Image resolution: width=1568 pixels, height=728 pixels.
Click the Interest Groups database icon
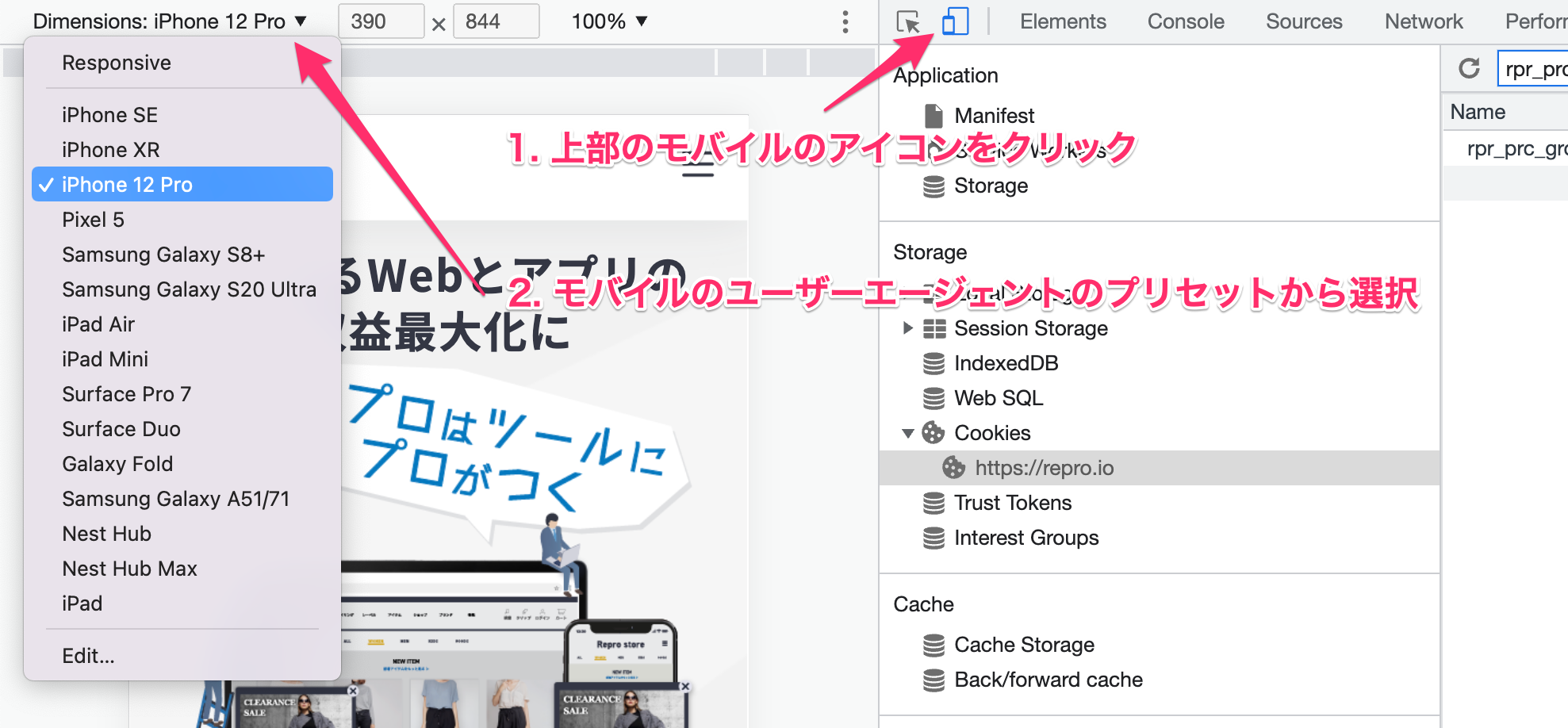(934, 538)
